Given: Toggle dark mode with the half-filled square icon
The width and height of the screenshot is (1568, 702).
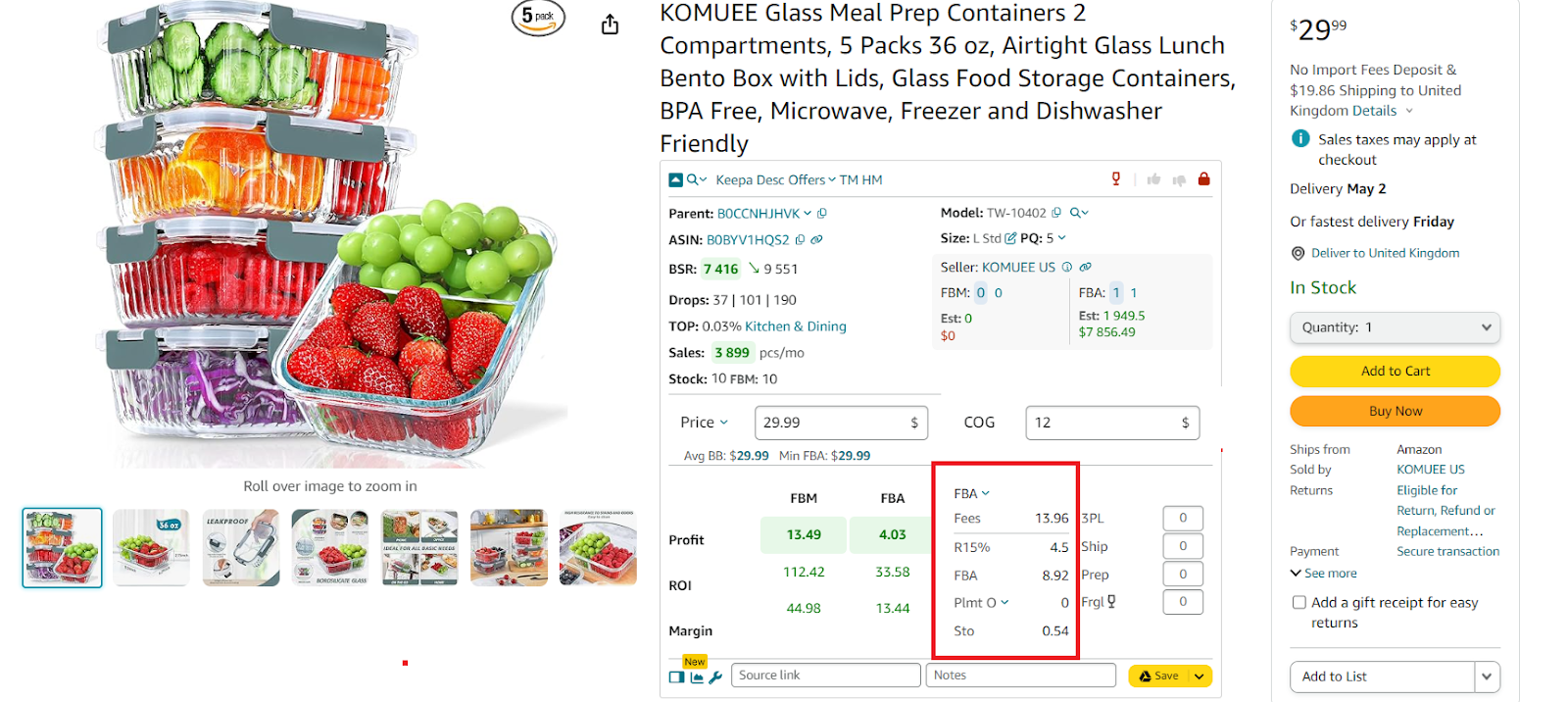Looking at the screenshot, I should pyautogui.click(x=676, y=676).
